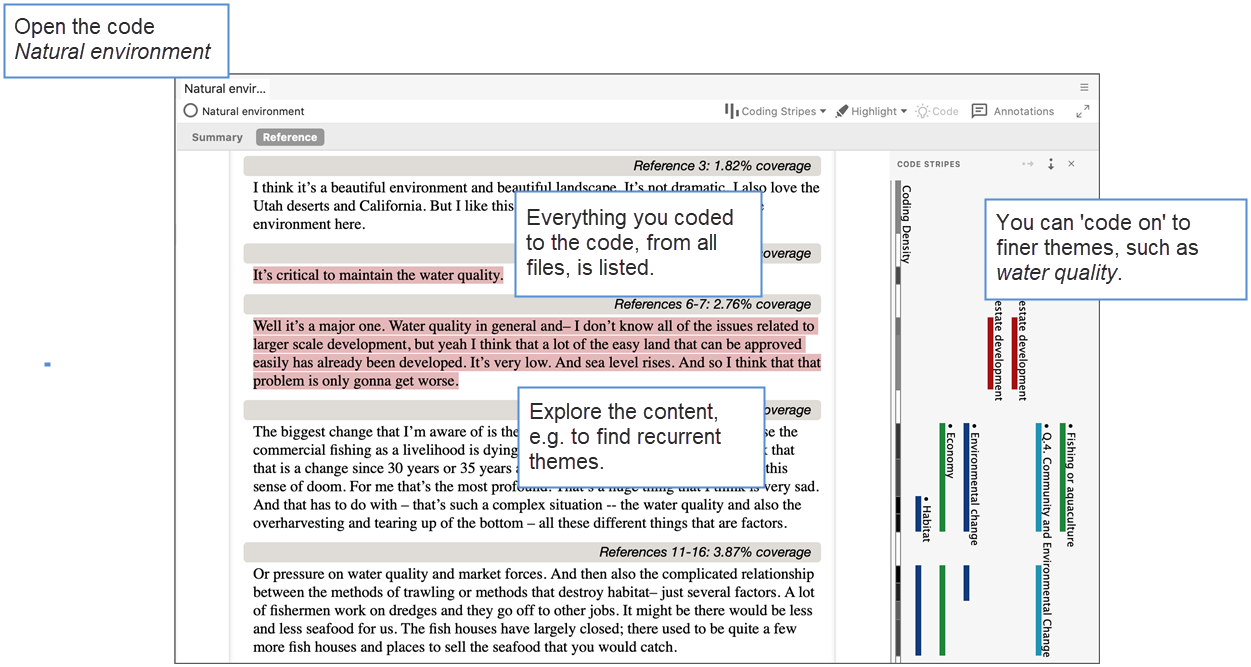The width and height of the screenshot is (1251, 667).
Task: Close the Code Stripes panel
Action: 1072,163
